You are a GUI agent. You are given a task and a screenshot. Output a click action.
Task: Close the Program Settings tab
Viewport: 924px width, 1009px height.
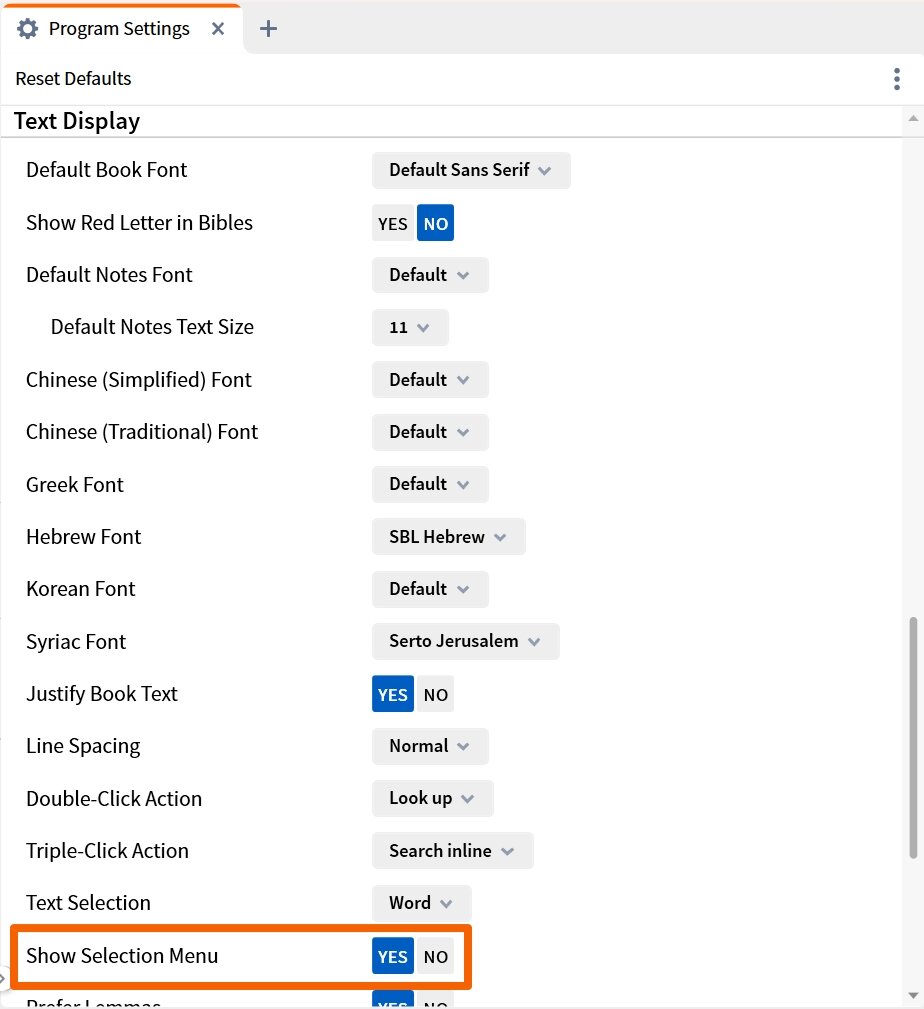click(218, 29)
